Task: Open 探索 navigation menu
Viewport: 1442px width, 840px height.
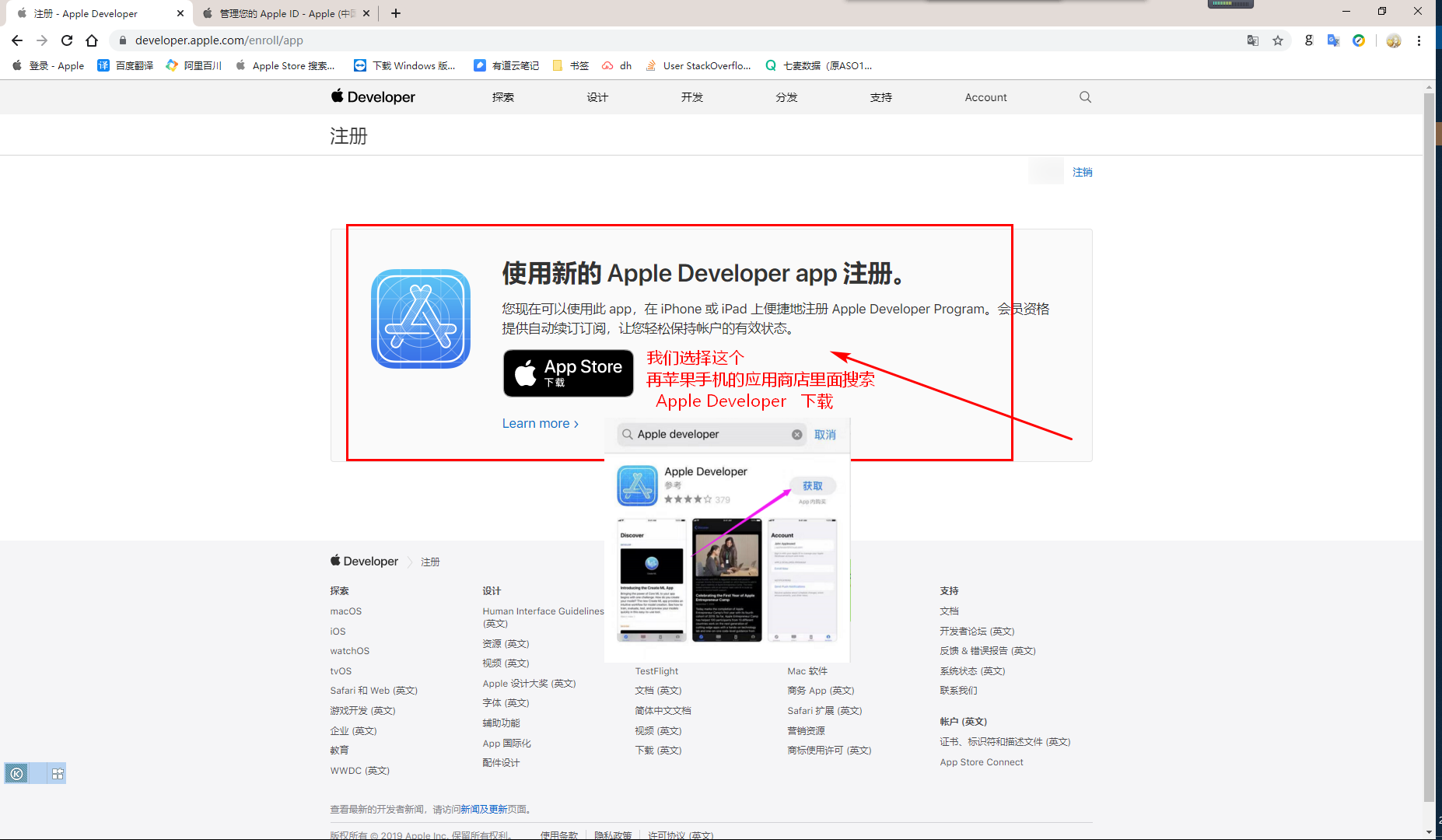Action: pos(503,97)
